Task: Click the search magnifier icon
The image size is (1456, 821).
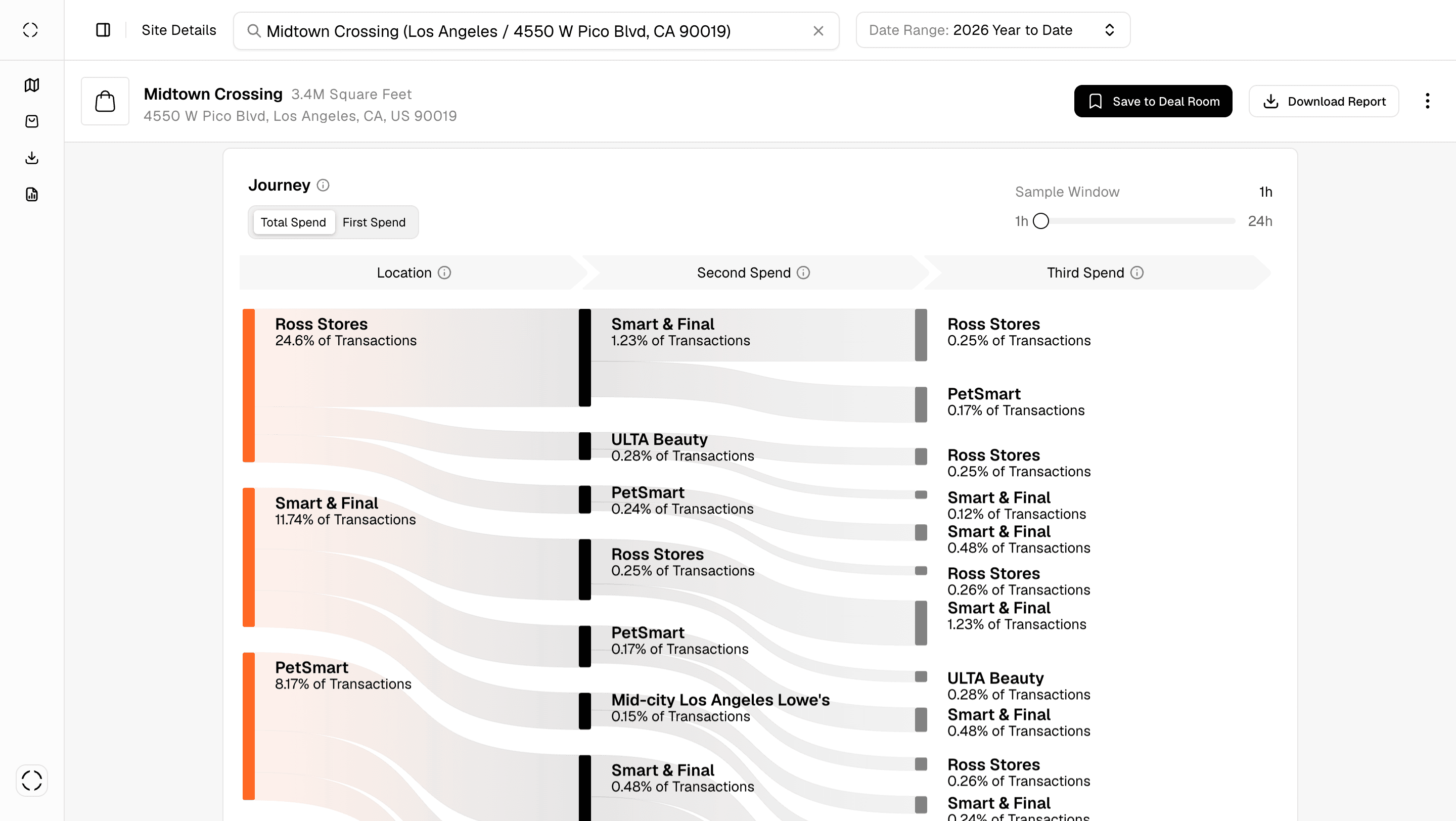Action: (x=254, y=31)
